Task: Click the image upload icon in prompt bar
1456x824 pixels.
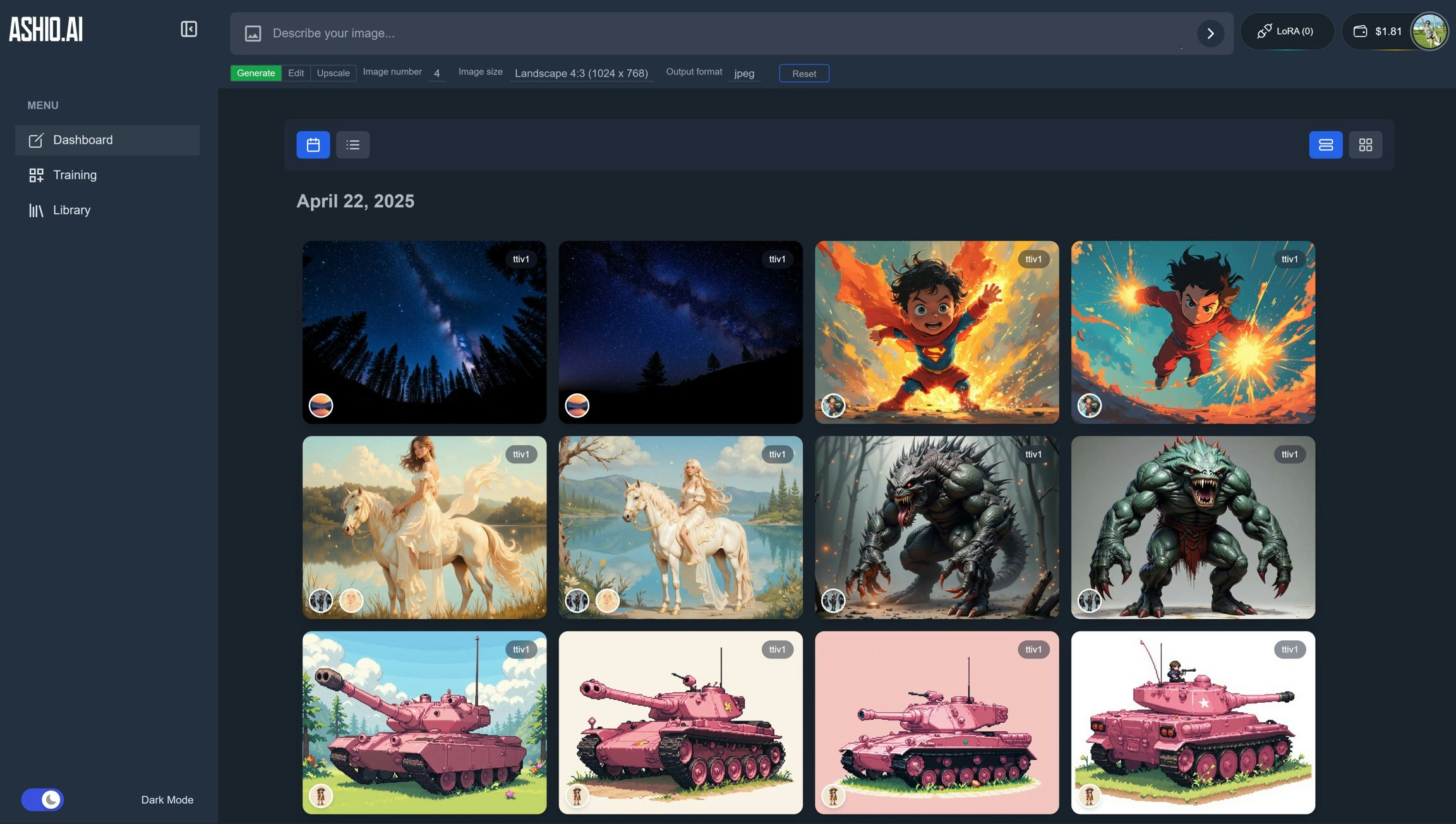Action: click(253, 33)
